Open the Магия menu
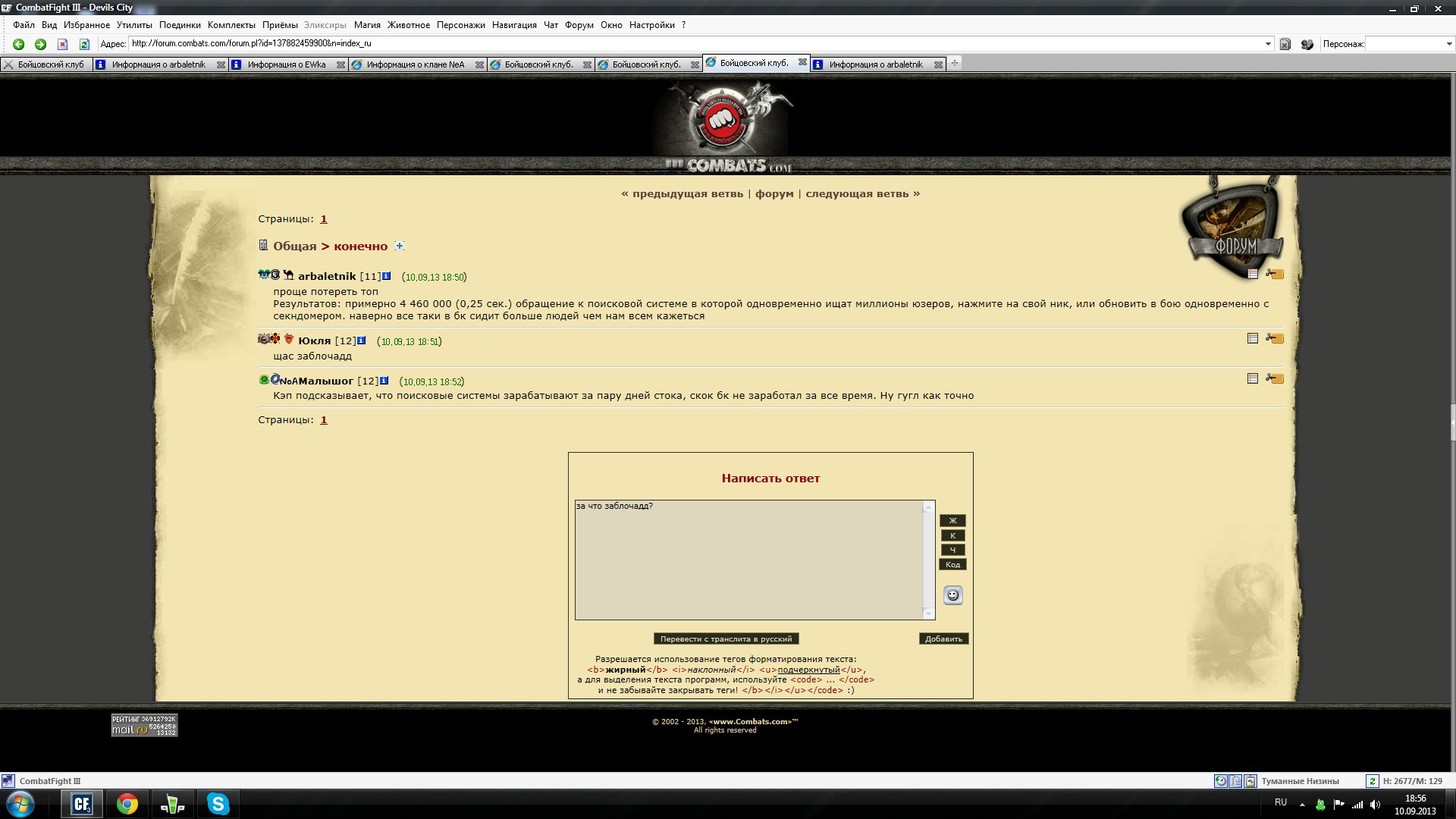This screenshot has width=1456, height=819. pyautogui.click(x=367, y=25)
